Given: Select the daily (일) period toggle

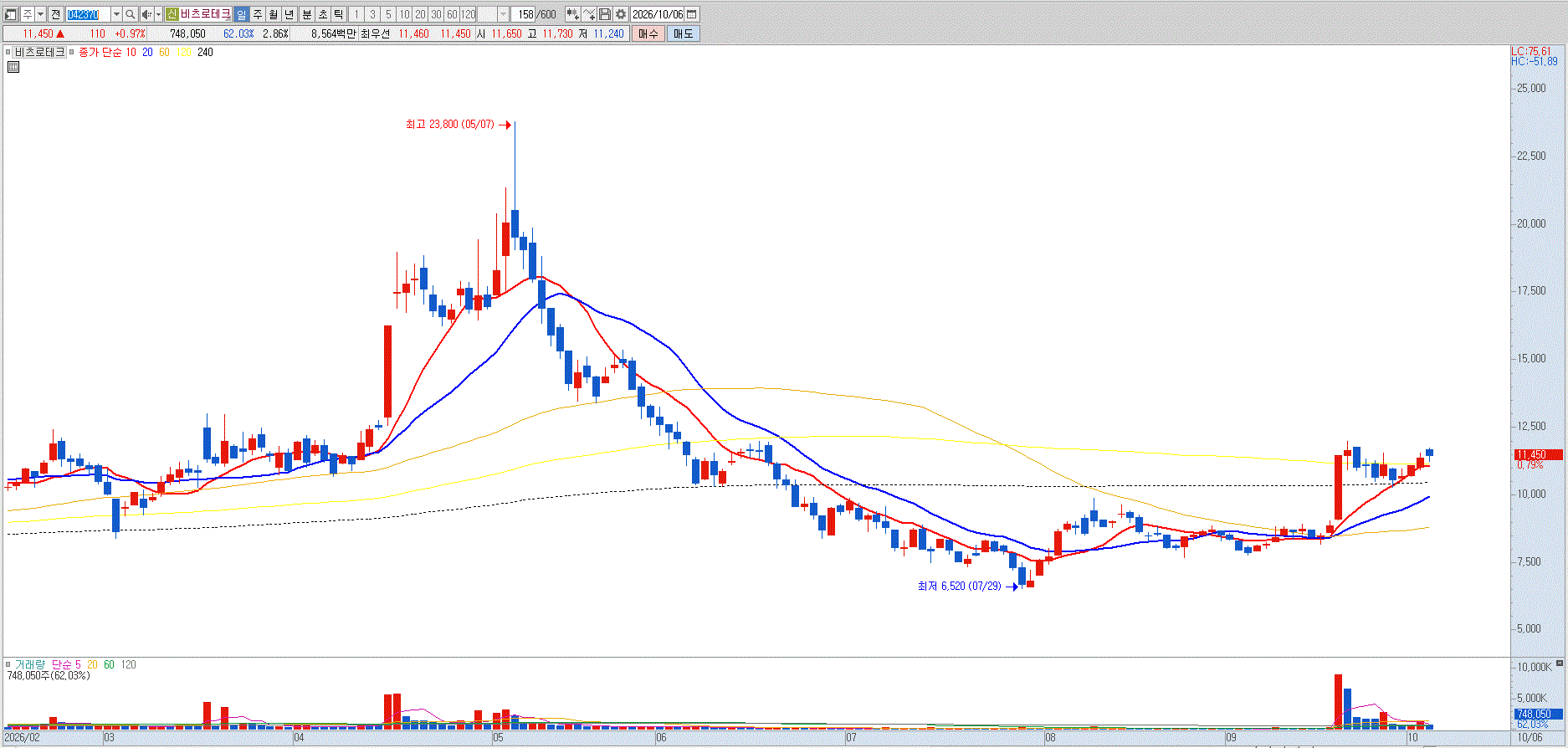Looking at the screenshot, I should (242, 14).
